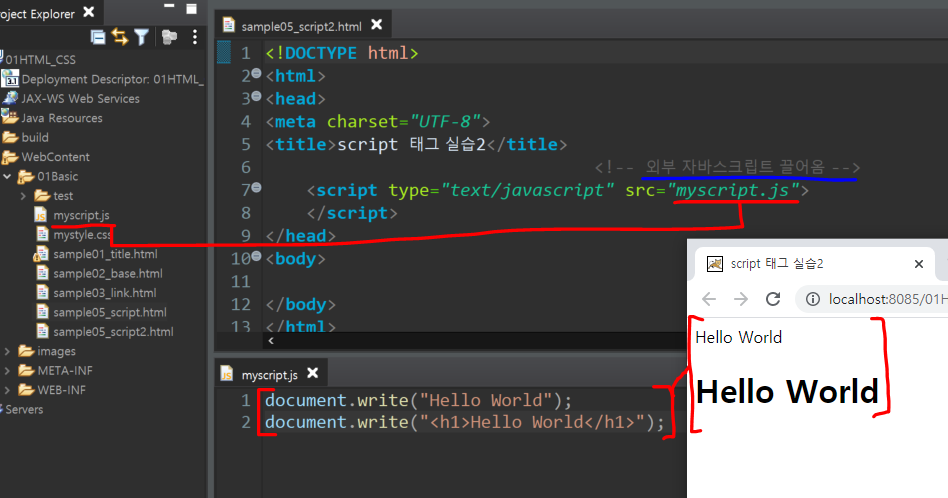Click the JAX-WS Web Services icon
The height and width of the screenshot is (498, 948).
tap(10, 98)
